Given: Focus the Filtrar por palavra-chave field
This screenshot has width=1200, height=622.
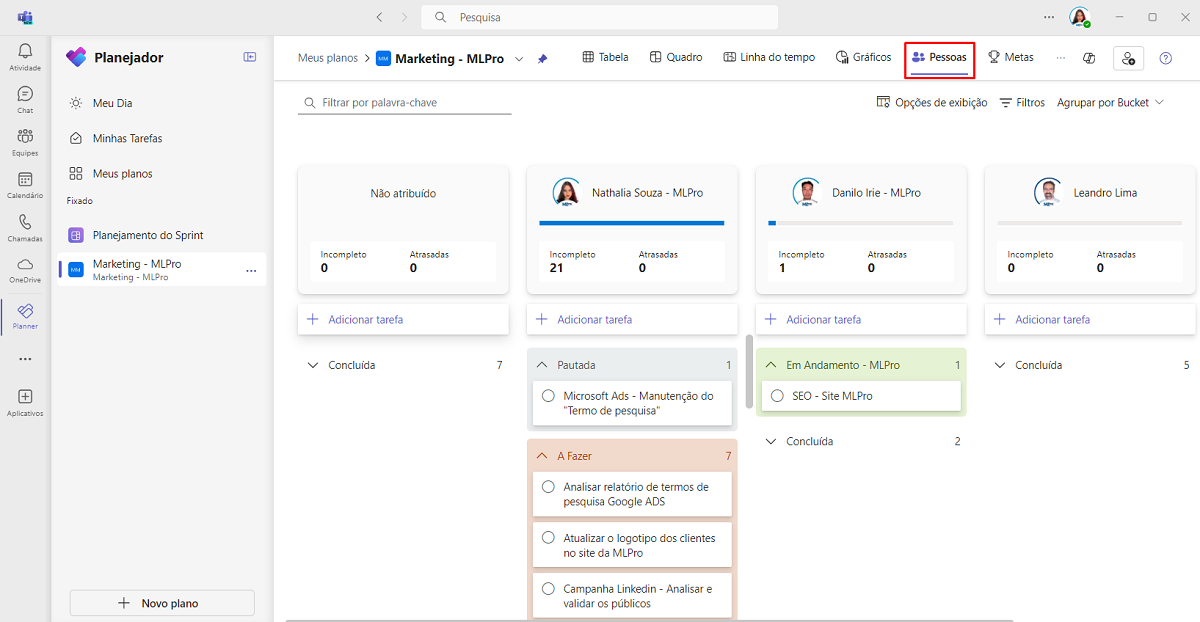Looking at the screenshot, I should (x=405, y=103).
